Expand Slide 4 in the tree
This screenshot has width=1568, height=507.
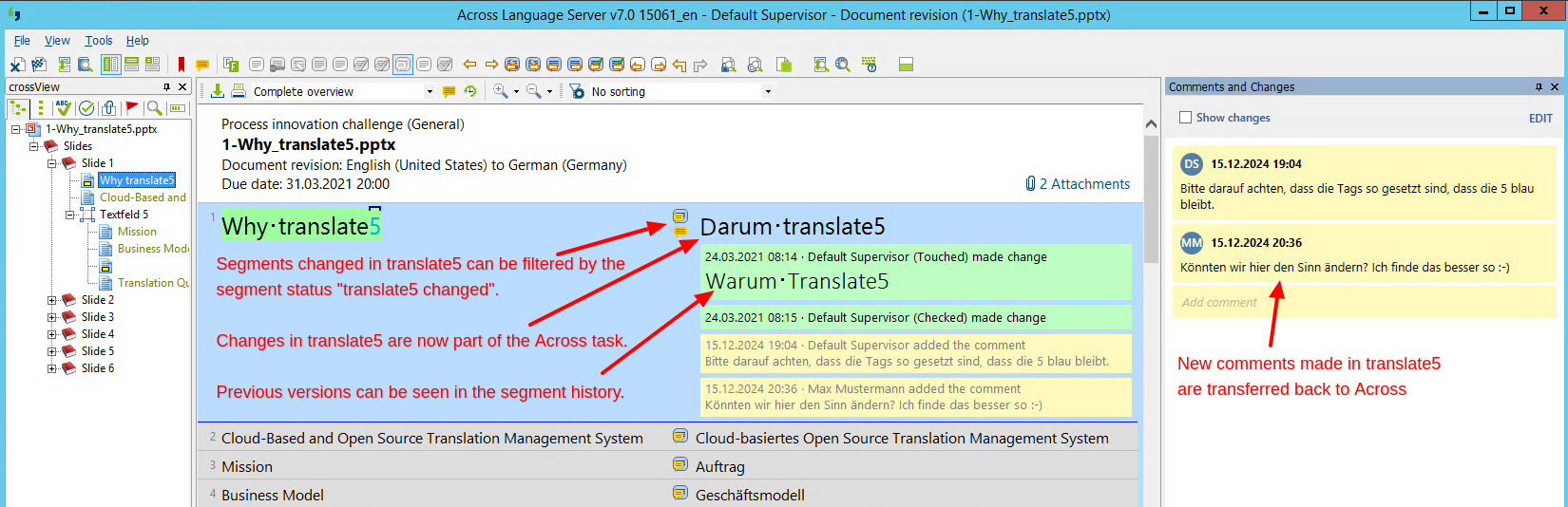pos(52,334)
